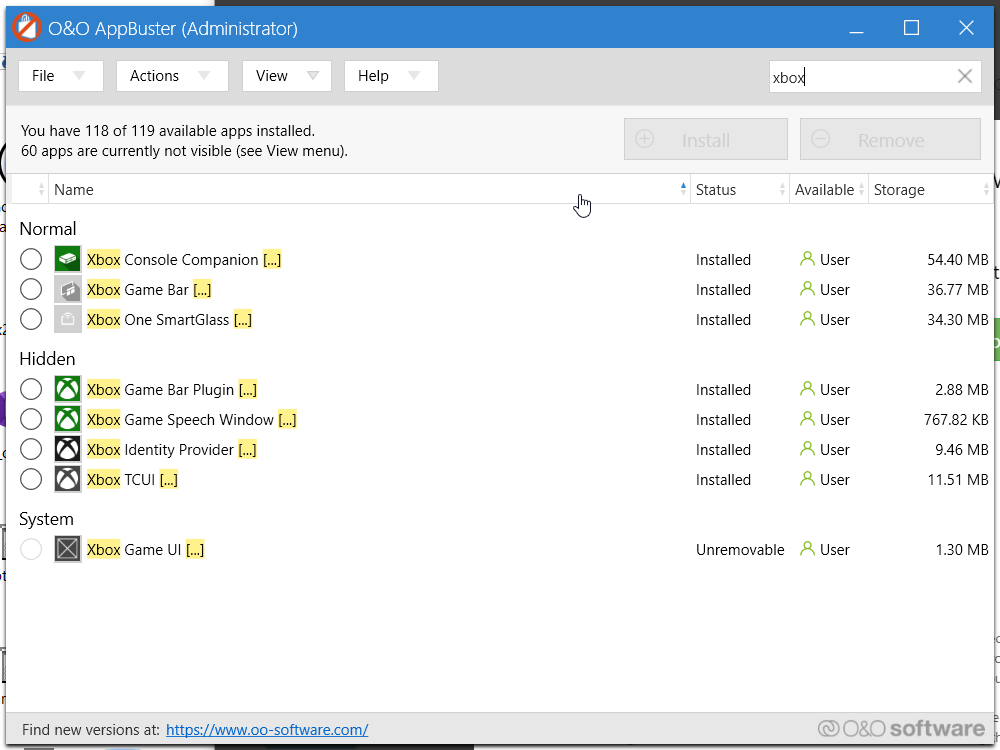Click the O&O AppBuster logo in title bar
The height and width of the screenshot is (750, 1000).
coord(27,27)
